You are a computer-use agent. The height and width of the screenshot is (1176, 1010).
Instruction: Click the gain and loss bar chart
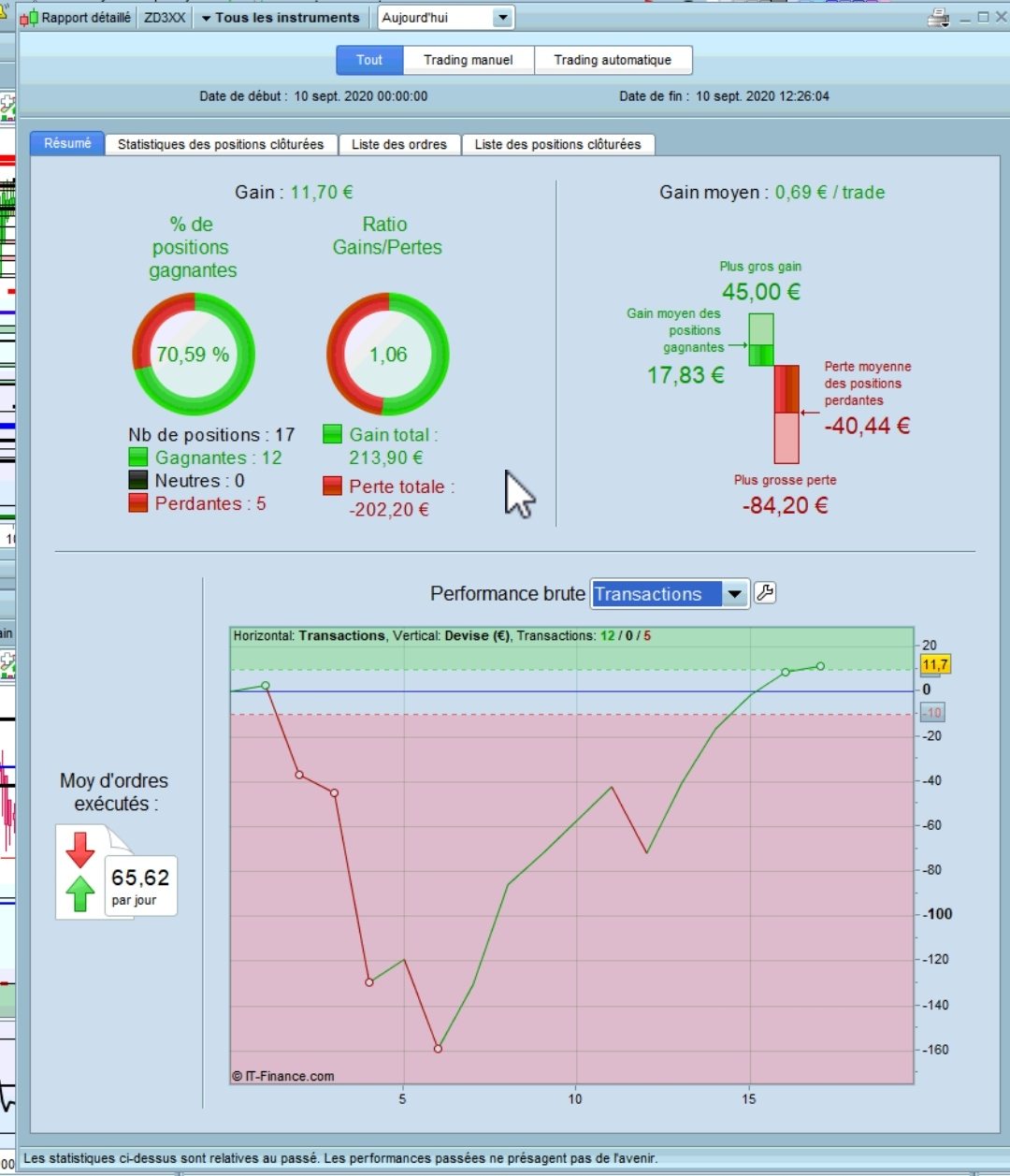(773, 388)
